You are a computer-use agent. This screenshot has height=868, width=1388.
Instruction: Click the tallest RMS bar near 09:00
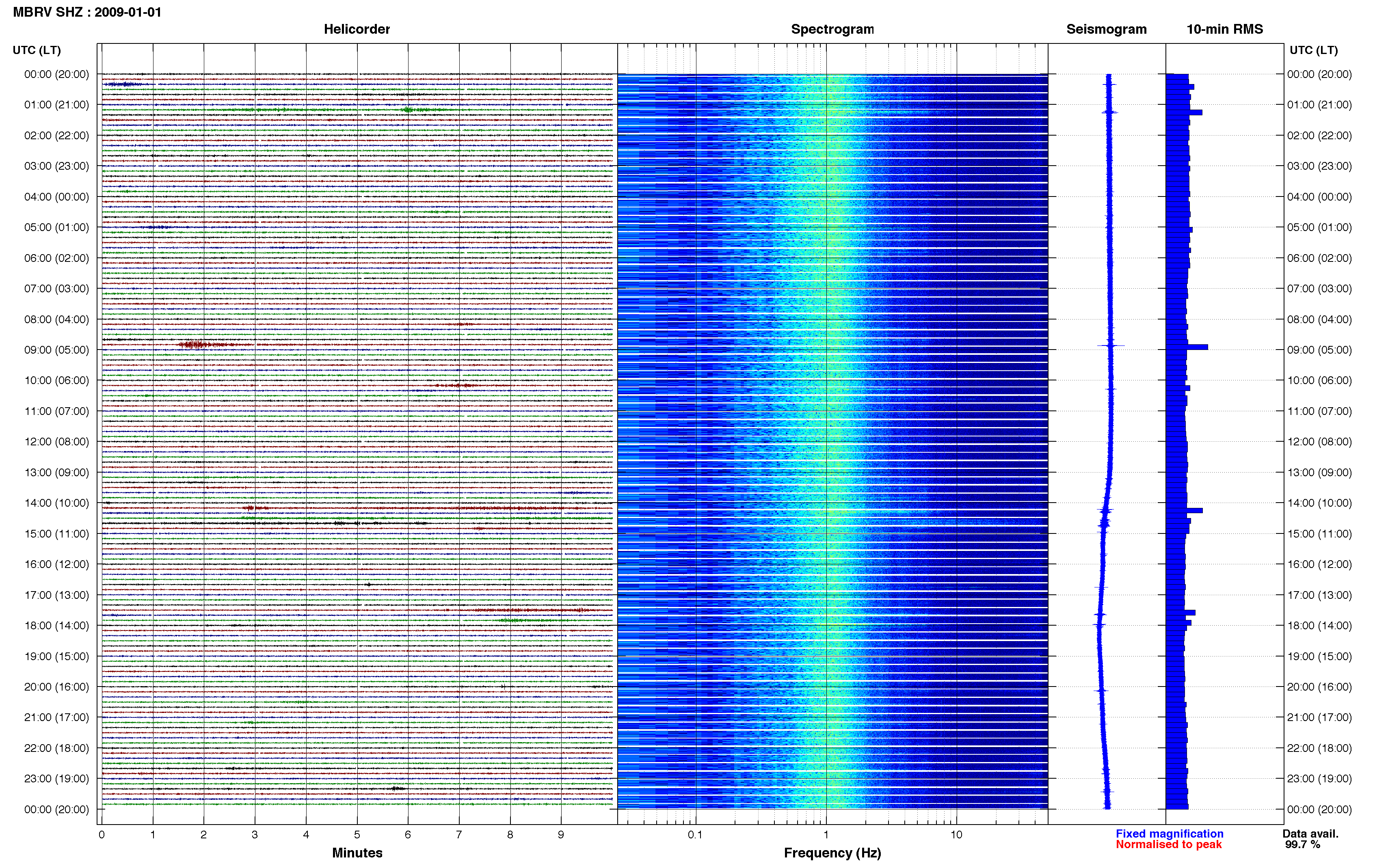[1187, 347]
